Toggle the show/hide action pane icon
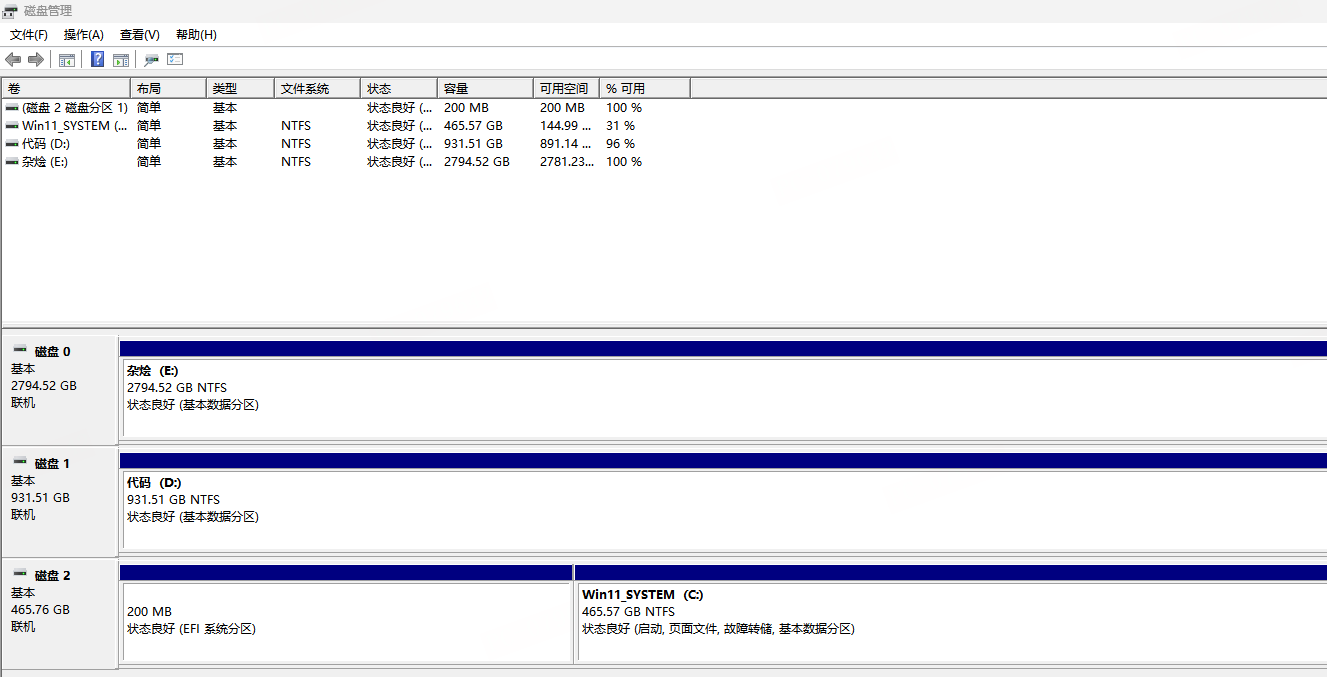 [x=121, y=60]
